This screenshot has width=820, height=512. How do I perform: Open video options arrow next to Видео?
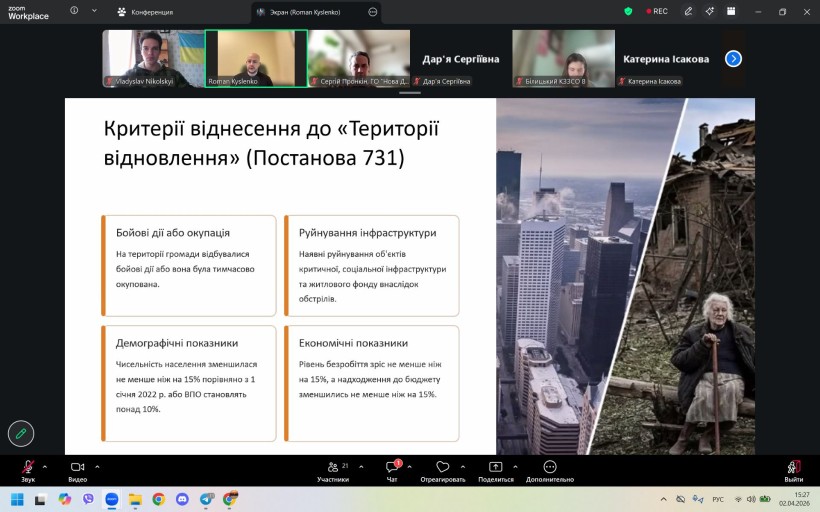pyautogui.click(x=97, y=467)
